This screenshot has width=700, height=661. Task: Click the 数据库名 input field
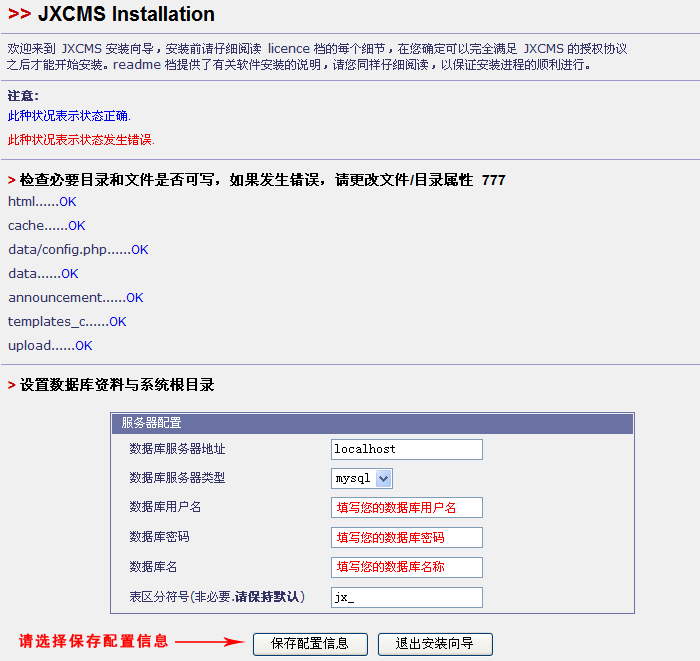pos(407,567)
